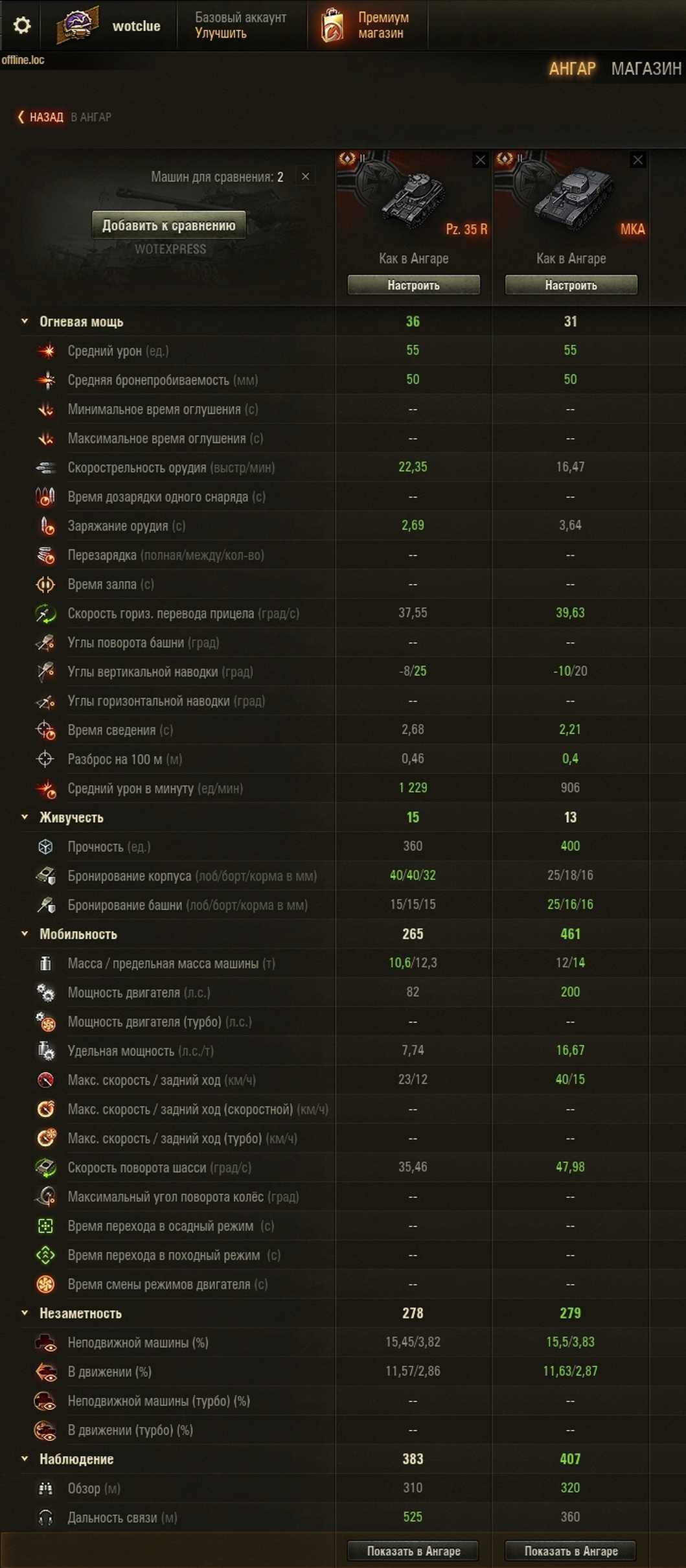
Task: Click the Мощность двигателя gears icon
Action: 46,993
